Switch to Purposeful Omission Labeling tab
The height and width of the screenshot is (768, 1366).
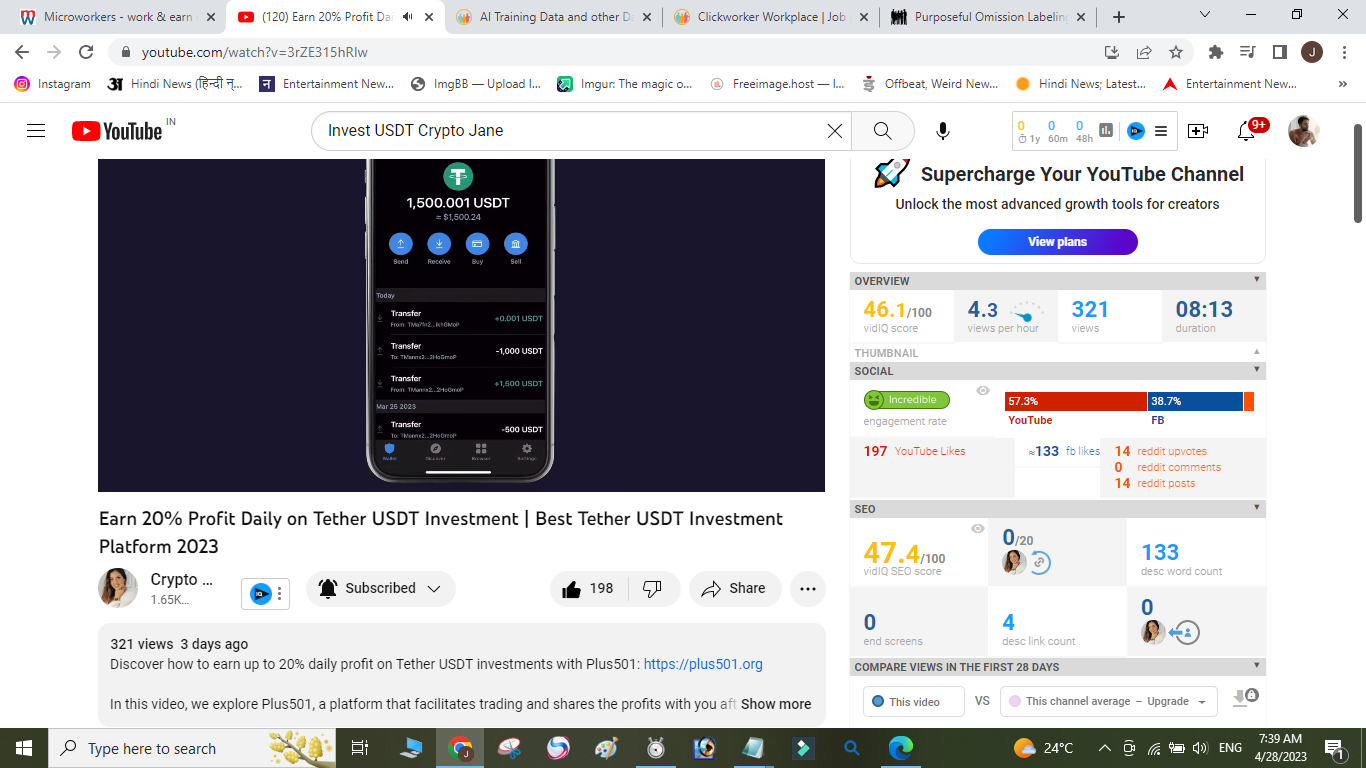pyautogui.click(x=988, y=17)
